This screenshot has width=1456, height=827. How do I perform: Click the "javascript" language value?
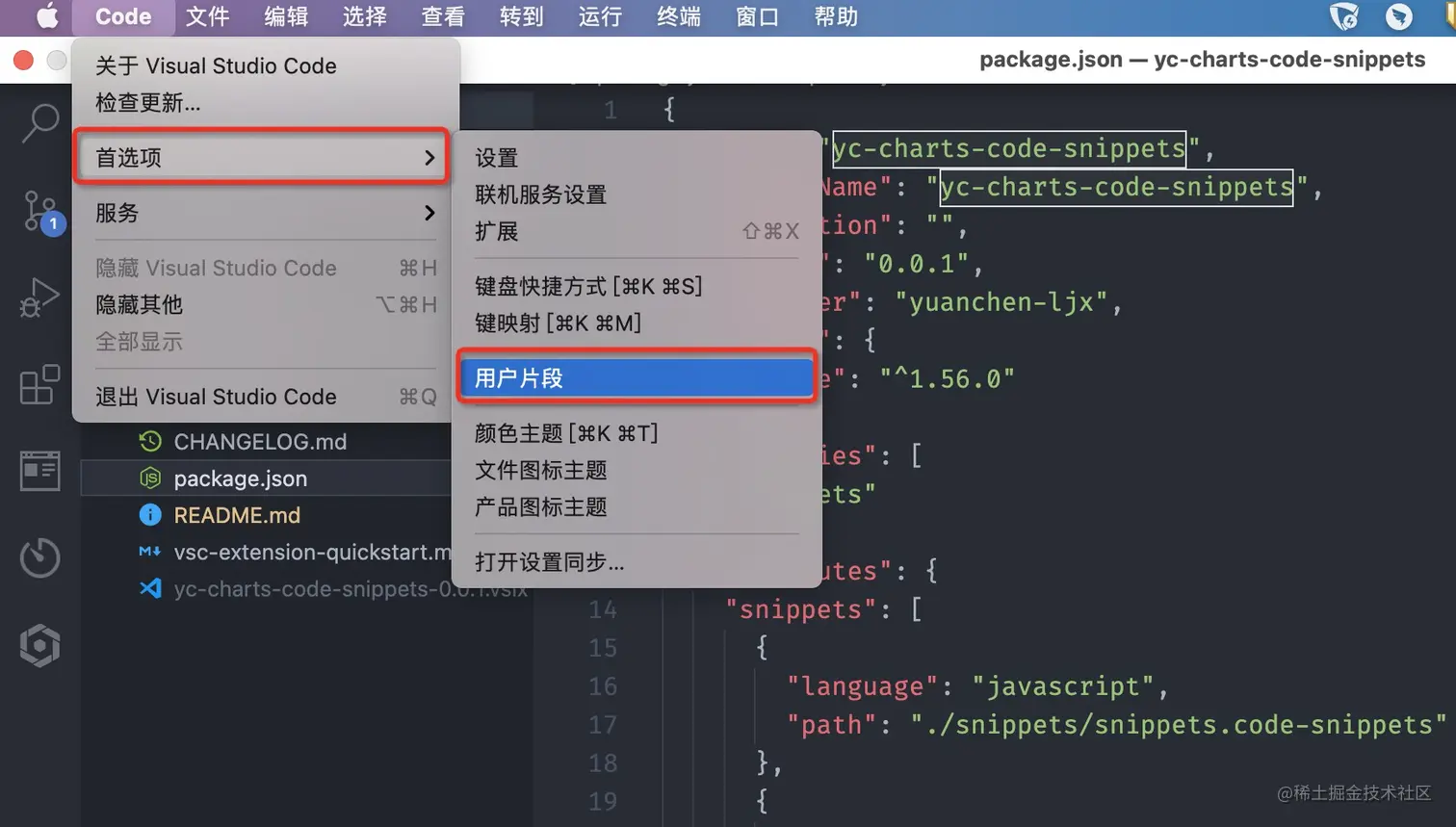pos(1063,686)
